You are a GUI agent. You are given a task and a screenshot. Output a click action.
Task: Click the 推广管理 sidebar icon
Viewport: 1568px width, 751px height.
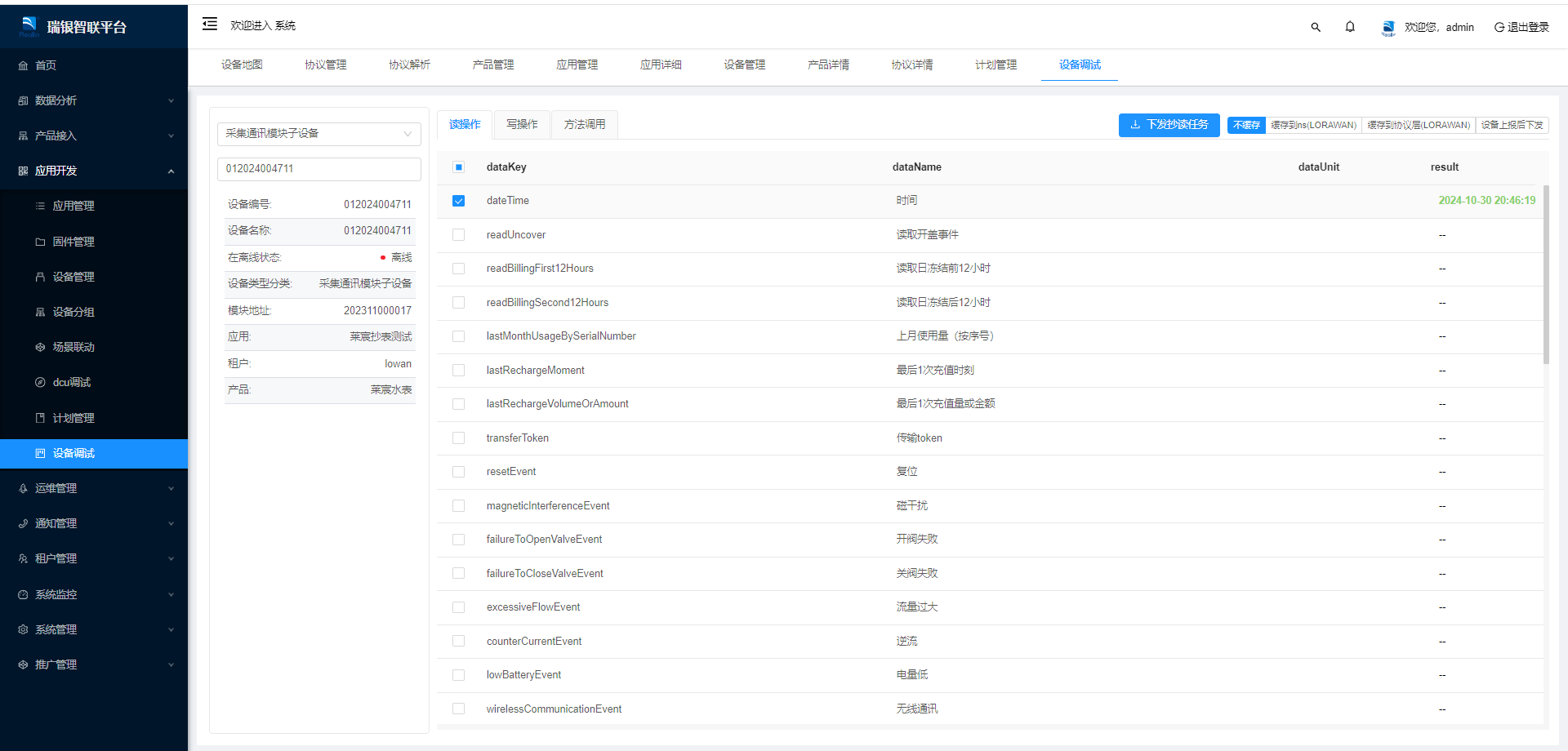(x=23, y=664)
